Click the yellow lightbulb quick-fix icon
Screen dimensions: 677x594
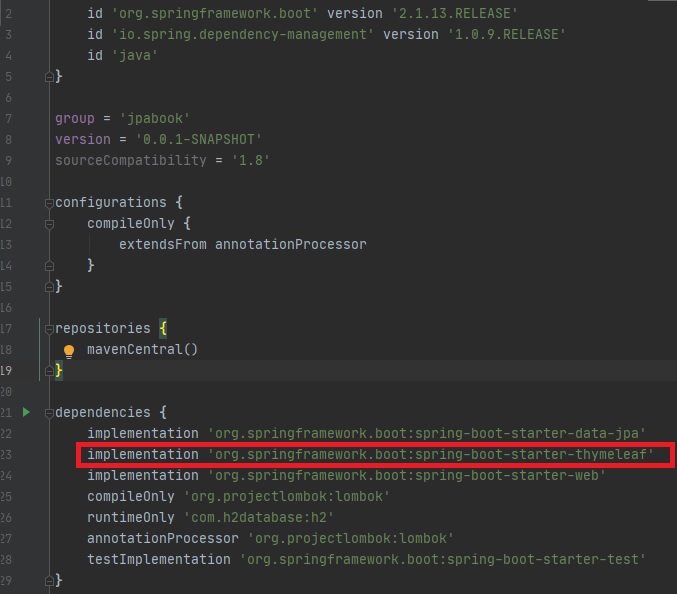click(69, 351)
